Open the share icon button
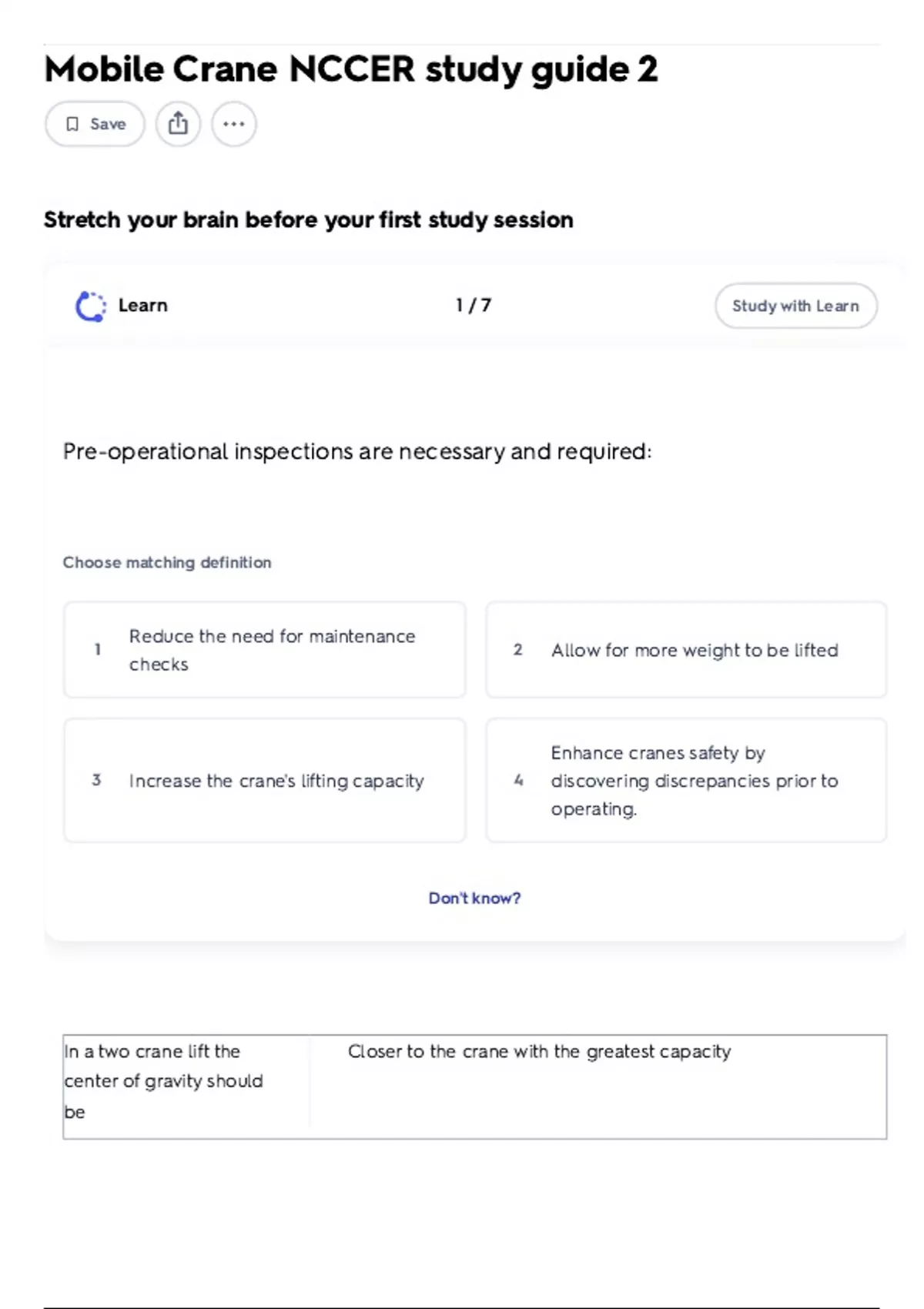 pyautogui.click(x=178, y=124)
